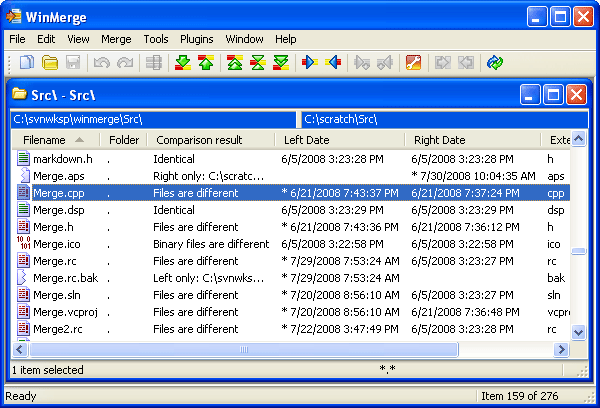Jump to next difference with green down arrow
The width and height of the screenshot is (600, 408).
pyautogui.click(x=182, y=63)
